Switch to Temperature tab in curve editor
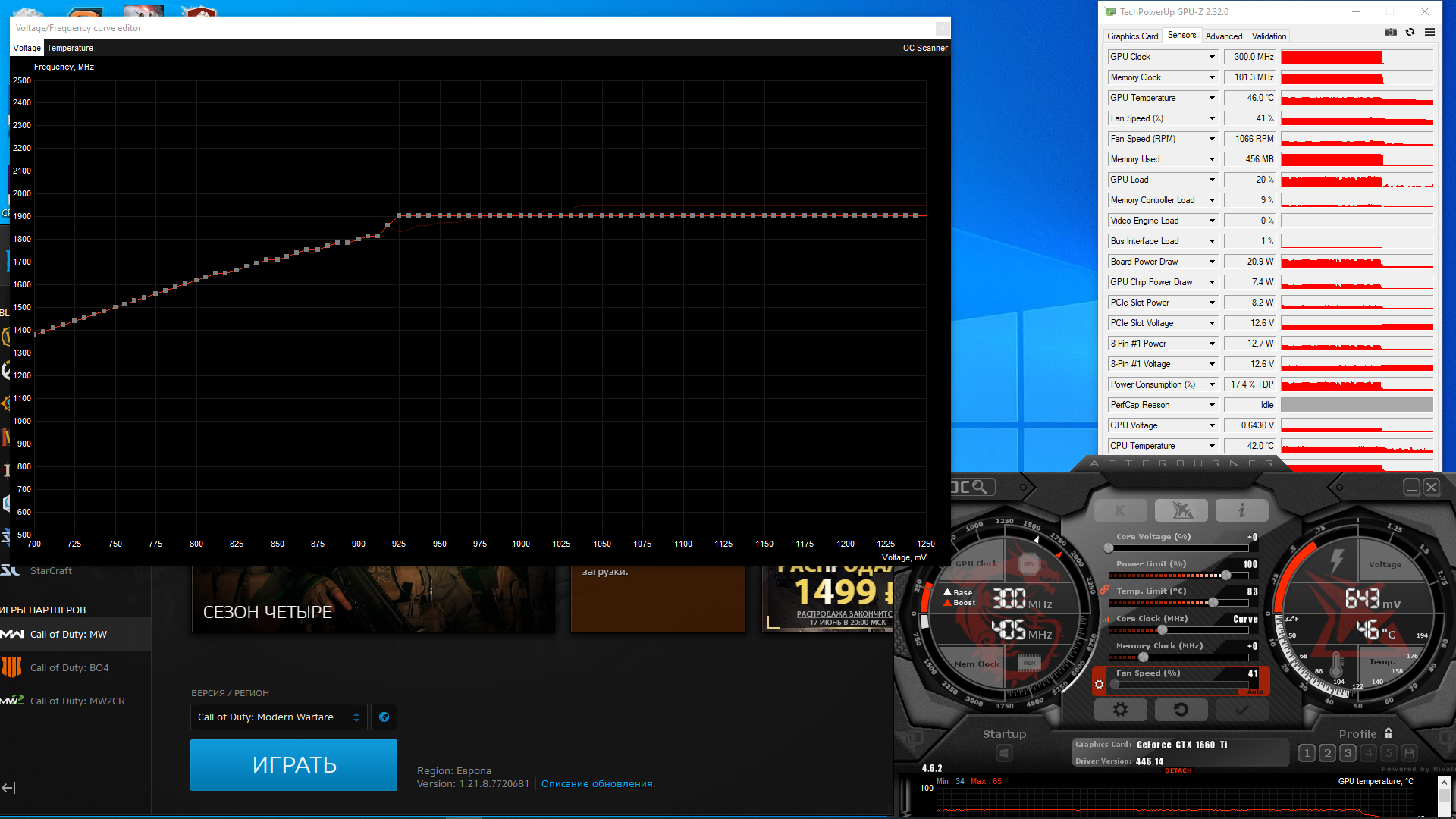The image size is (1456, 819). (x=70, y=48)
